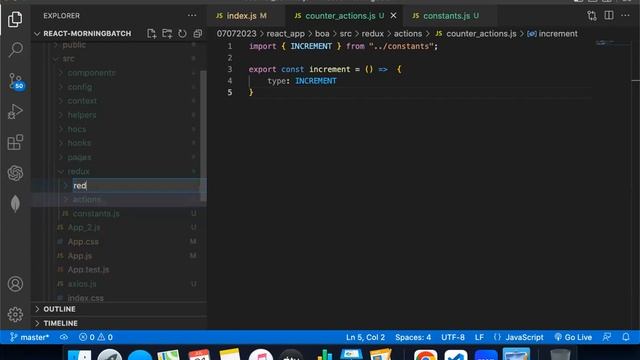
Task: Click increment symbol in the breadcrumb
Action: click(x=553, y=33)
